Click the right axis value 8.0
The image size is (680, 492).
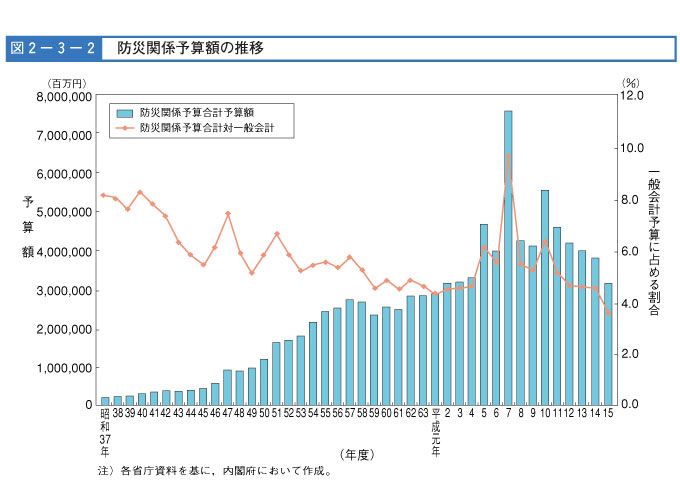[x=630, y=200]
